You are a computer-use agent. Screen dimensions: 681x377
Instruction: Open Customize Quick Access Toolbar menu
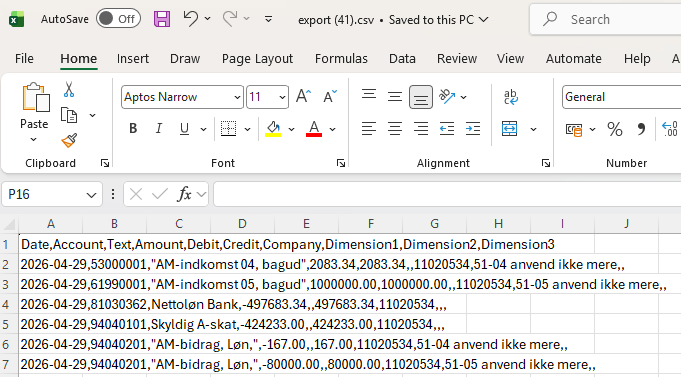(x=268, y=19)
